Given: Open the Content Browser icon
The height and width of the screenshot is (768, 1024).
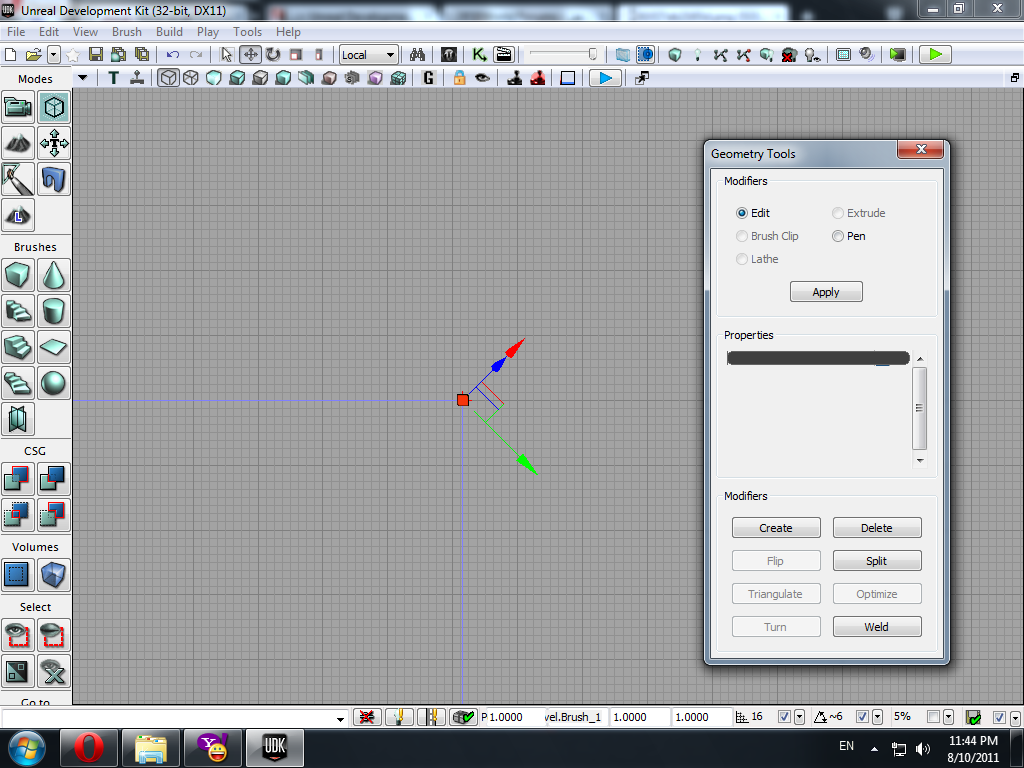Looking at the screenshot, I should click(x=449, y=55).
